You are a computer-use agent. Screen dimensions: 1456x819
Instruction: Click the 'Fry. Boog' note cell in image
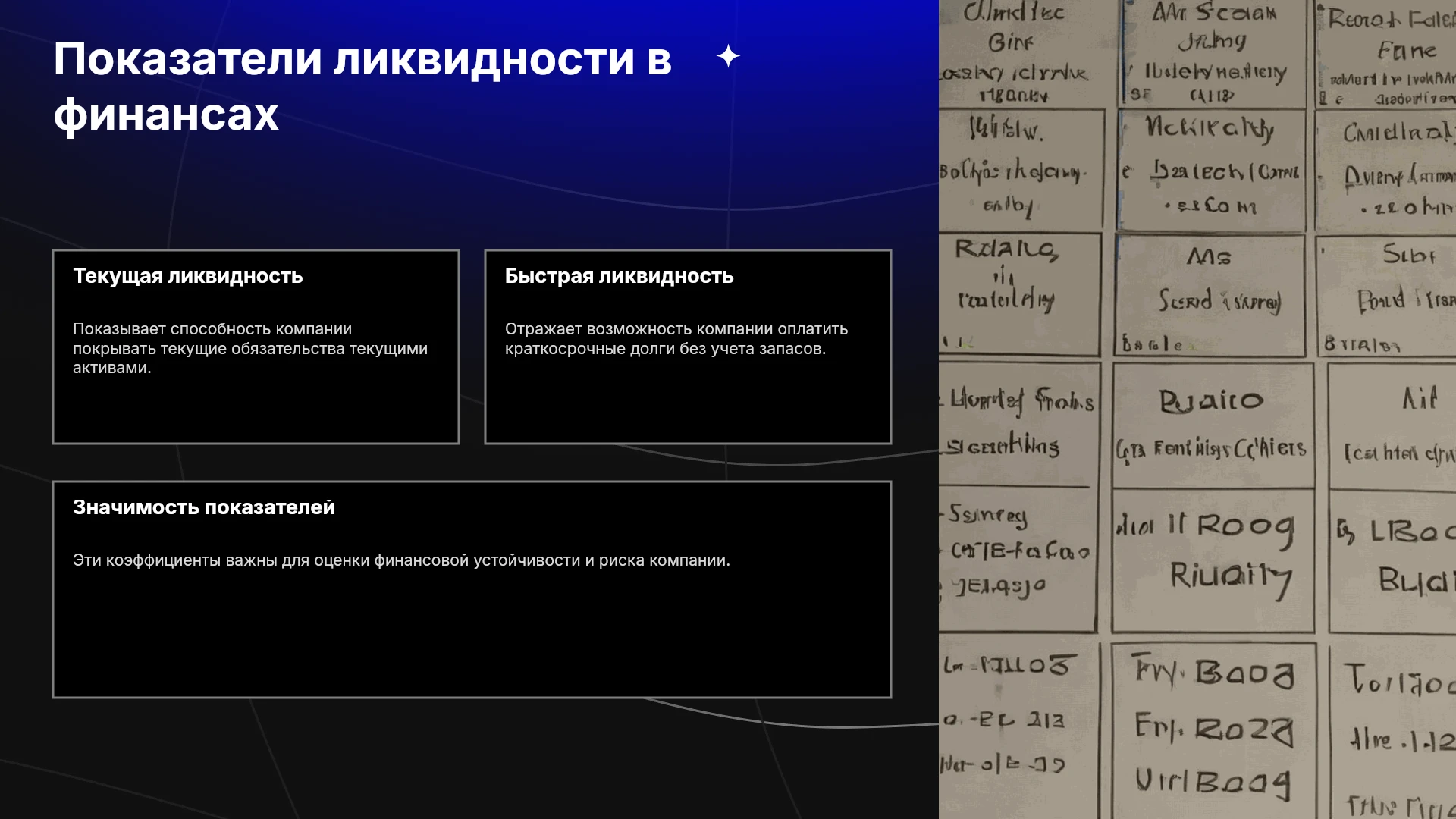(x=1213, y=730)
